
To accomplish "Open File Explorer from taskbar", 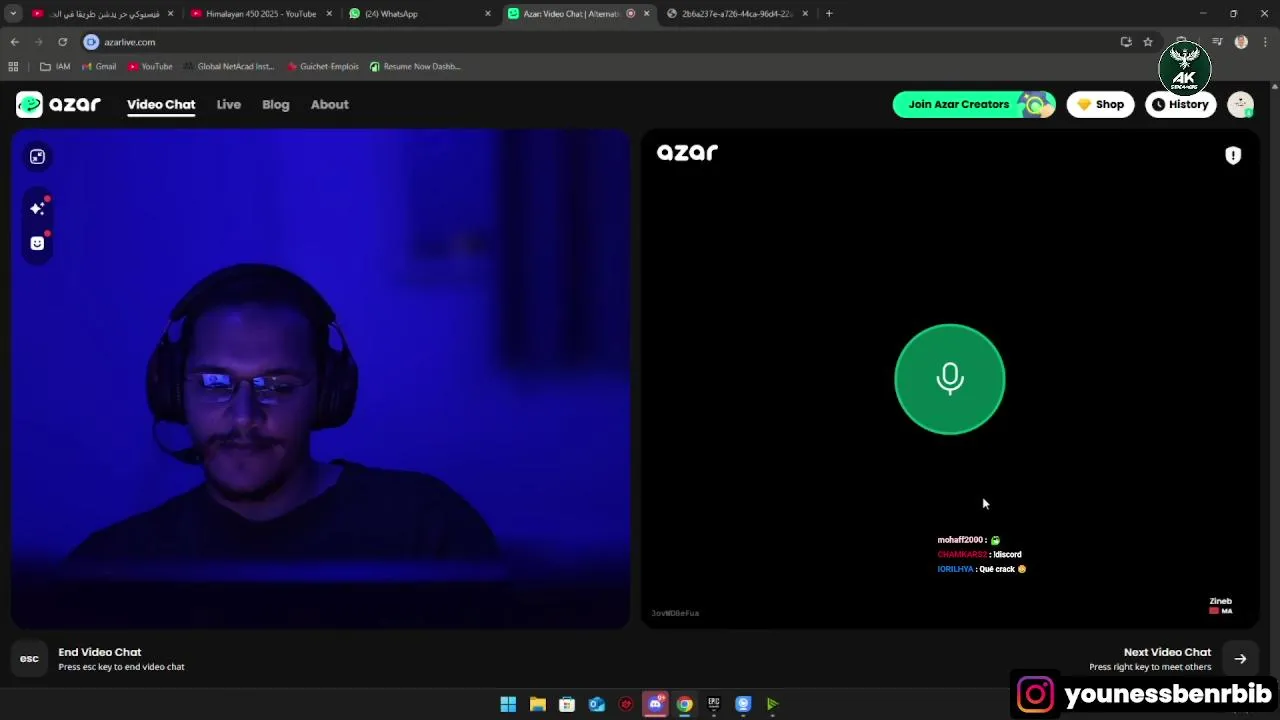I will tap(537, 704).
